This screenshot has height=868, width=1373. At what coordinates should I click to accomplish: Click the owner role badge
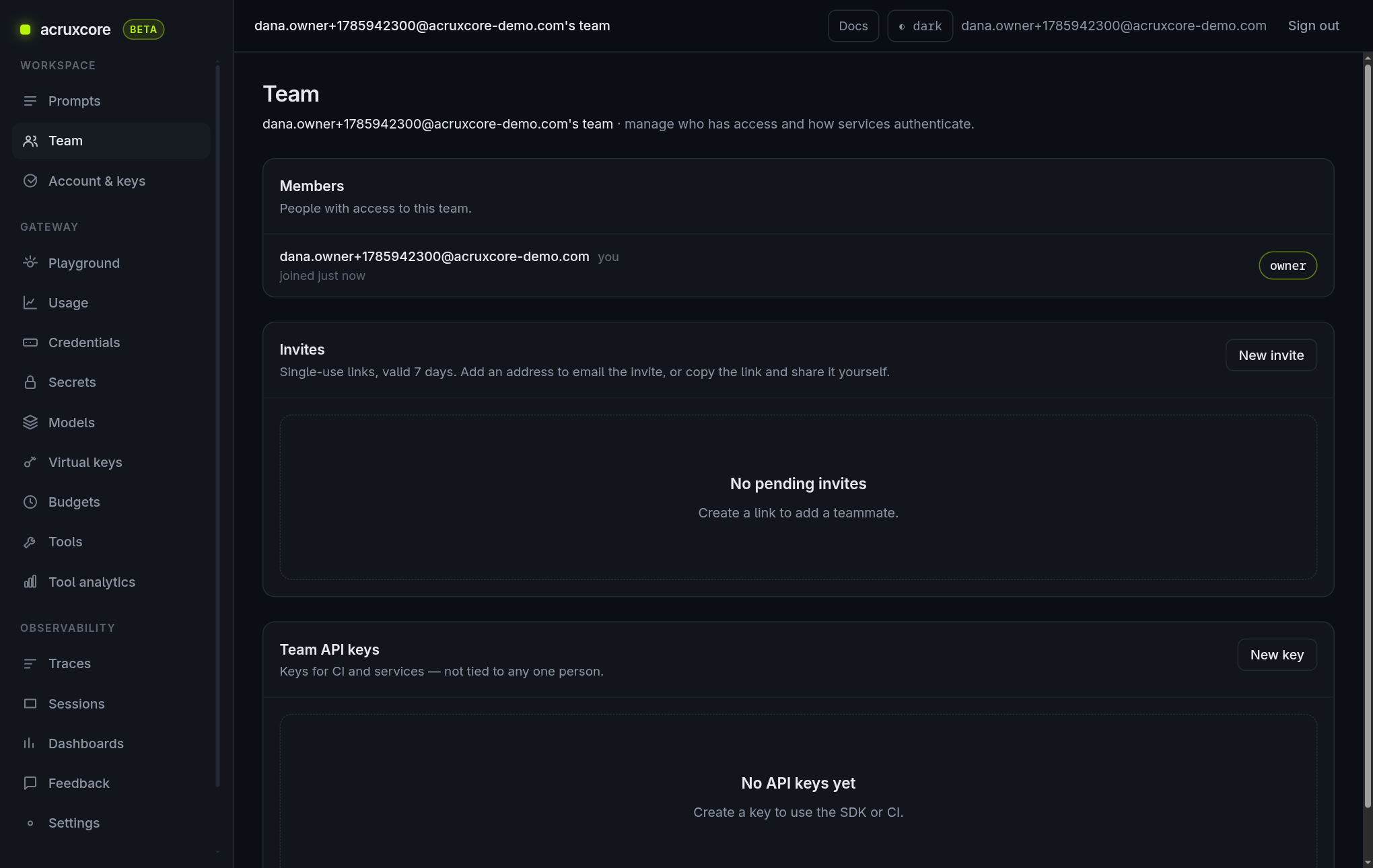coord(1288,266)
